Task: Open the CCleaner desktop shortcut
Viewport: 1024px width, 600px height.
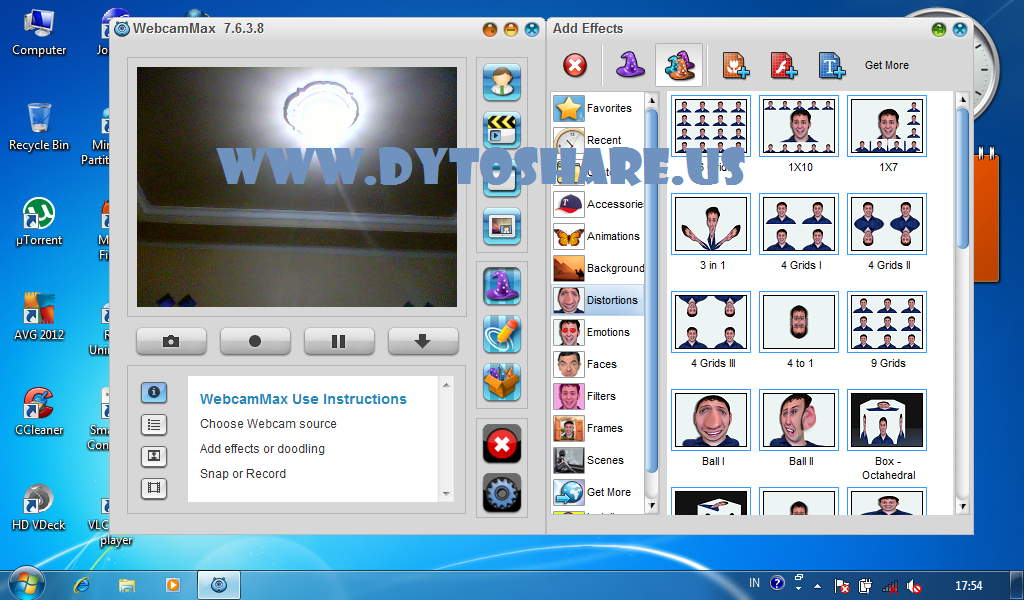Action: click(39, 411)
